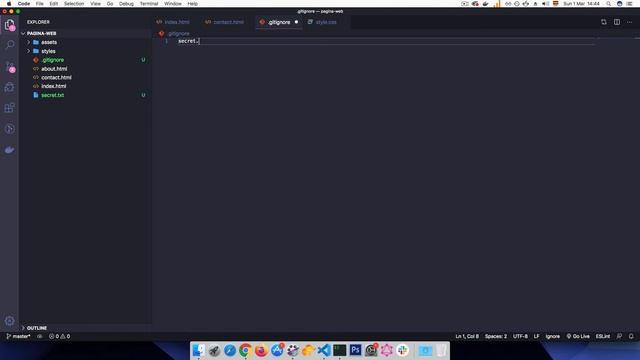640x360 pixels.
Task: Change end of line sequence via LF
Action: [536, 336]
